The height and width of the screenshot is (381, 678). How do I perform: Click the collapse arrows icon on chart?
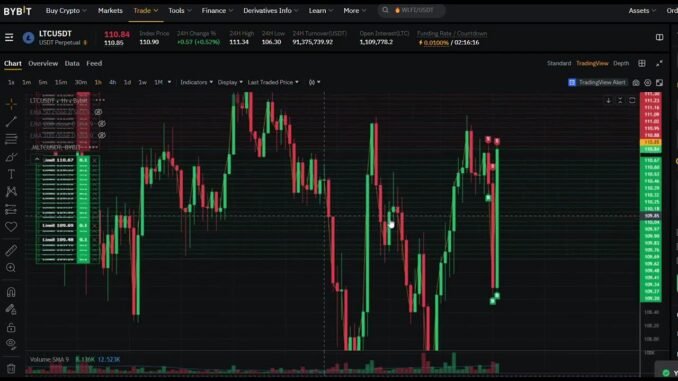click(x=620, y=100)
